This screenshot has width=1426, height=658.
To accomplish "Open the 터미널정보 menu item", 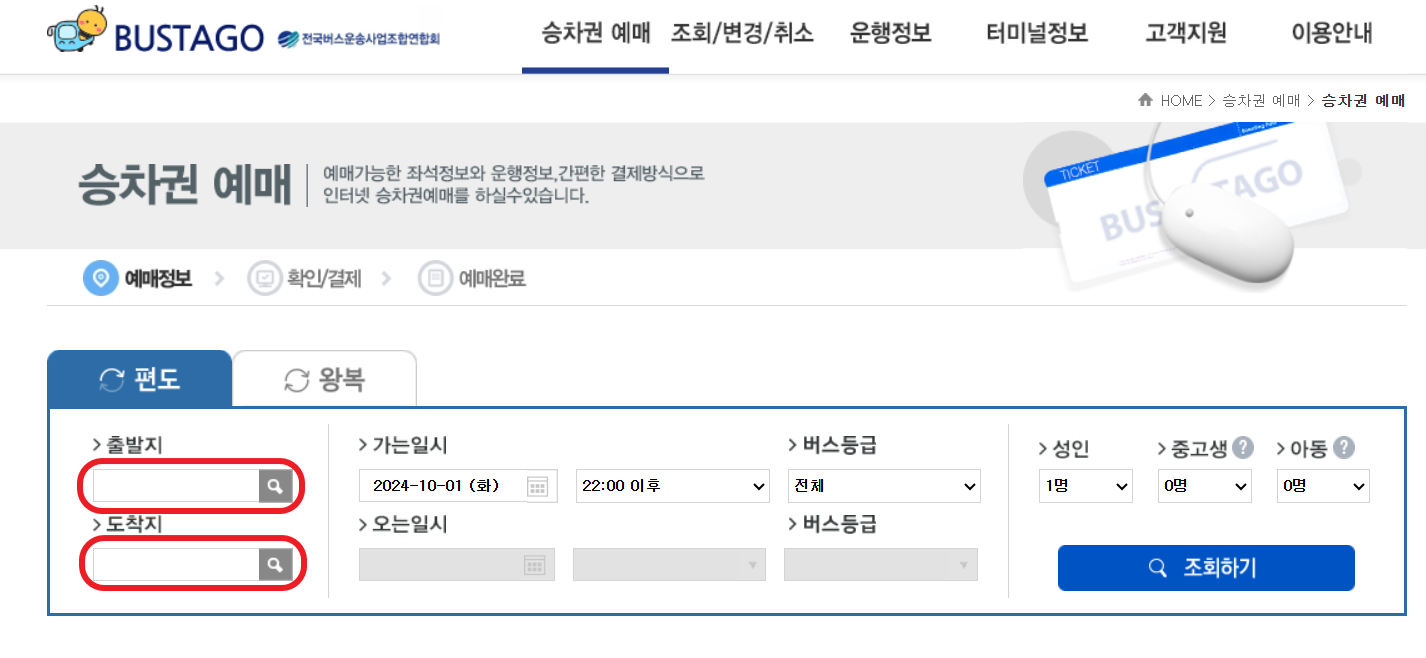I will [x=1035, y=33].
